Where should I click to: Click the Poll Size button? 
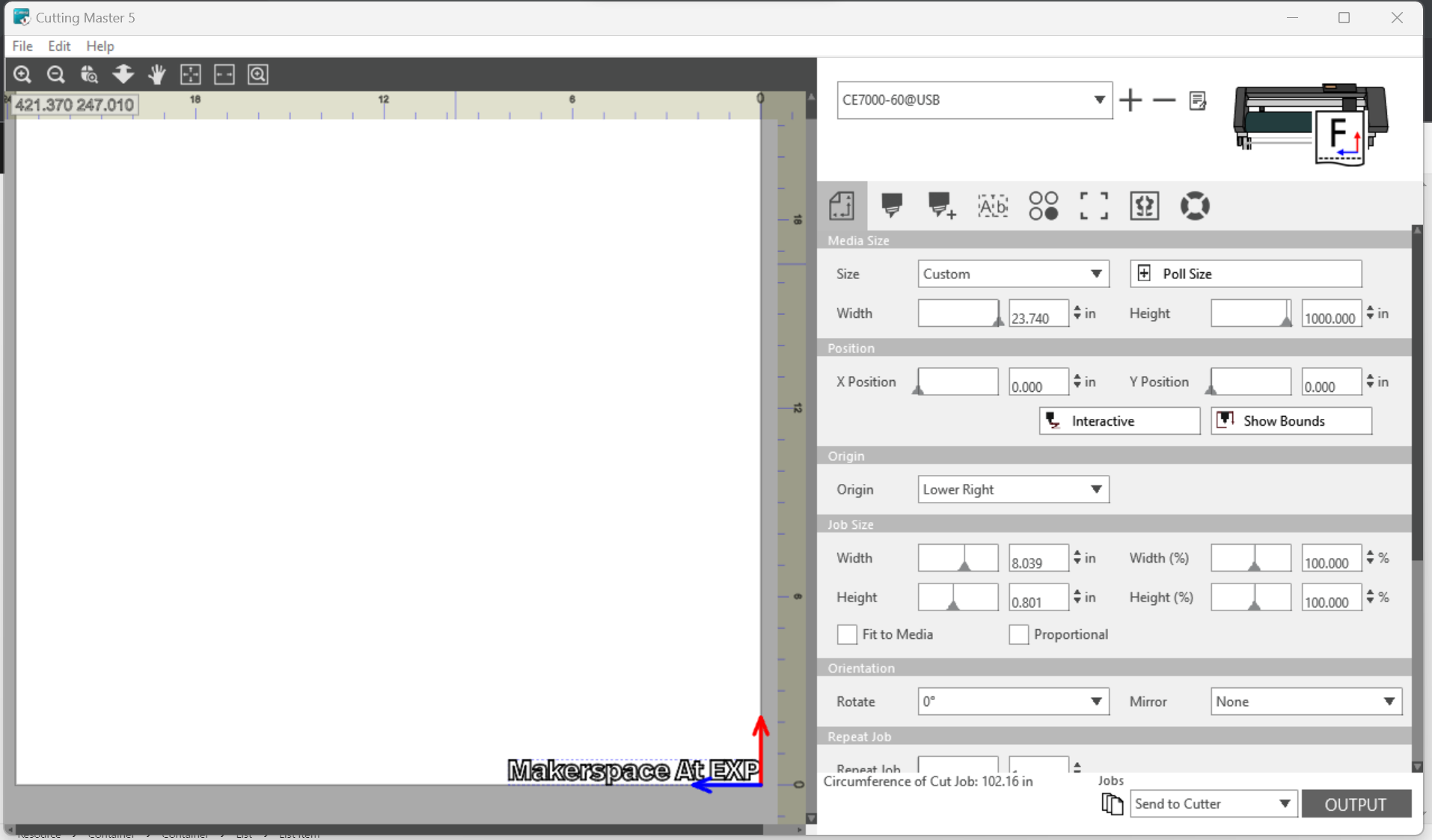(x=1245, y=274)
